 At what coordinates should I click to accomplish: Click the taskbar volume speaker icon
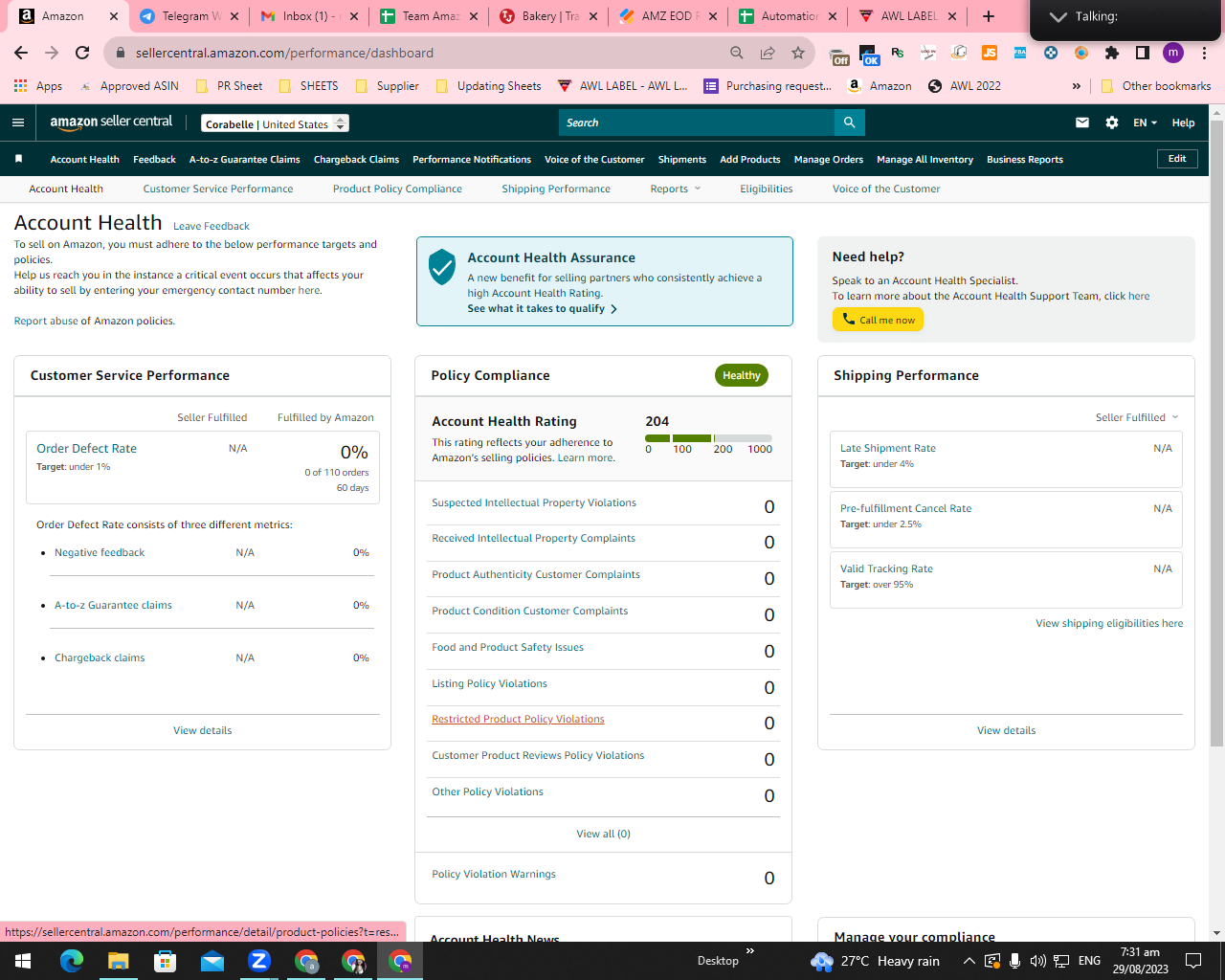(1037, 961)
